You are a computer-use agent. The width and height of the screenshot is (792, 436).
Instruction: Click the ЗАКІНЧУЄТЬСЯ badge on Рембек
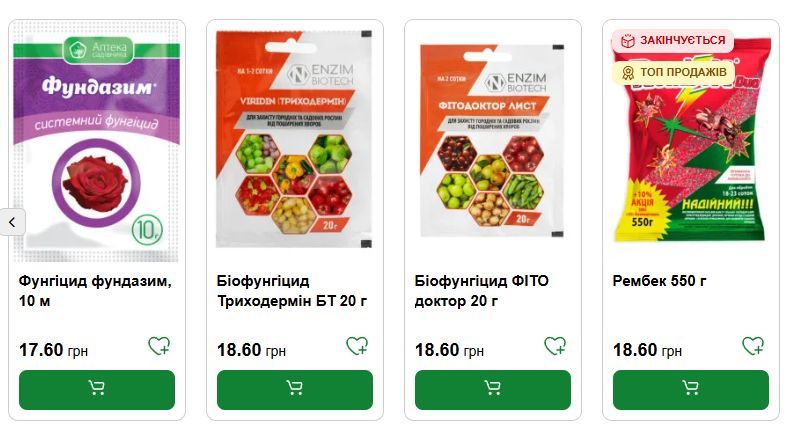tap(673, 40)
